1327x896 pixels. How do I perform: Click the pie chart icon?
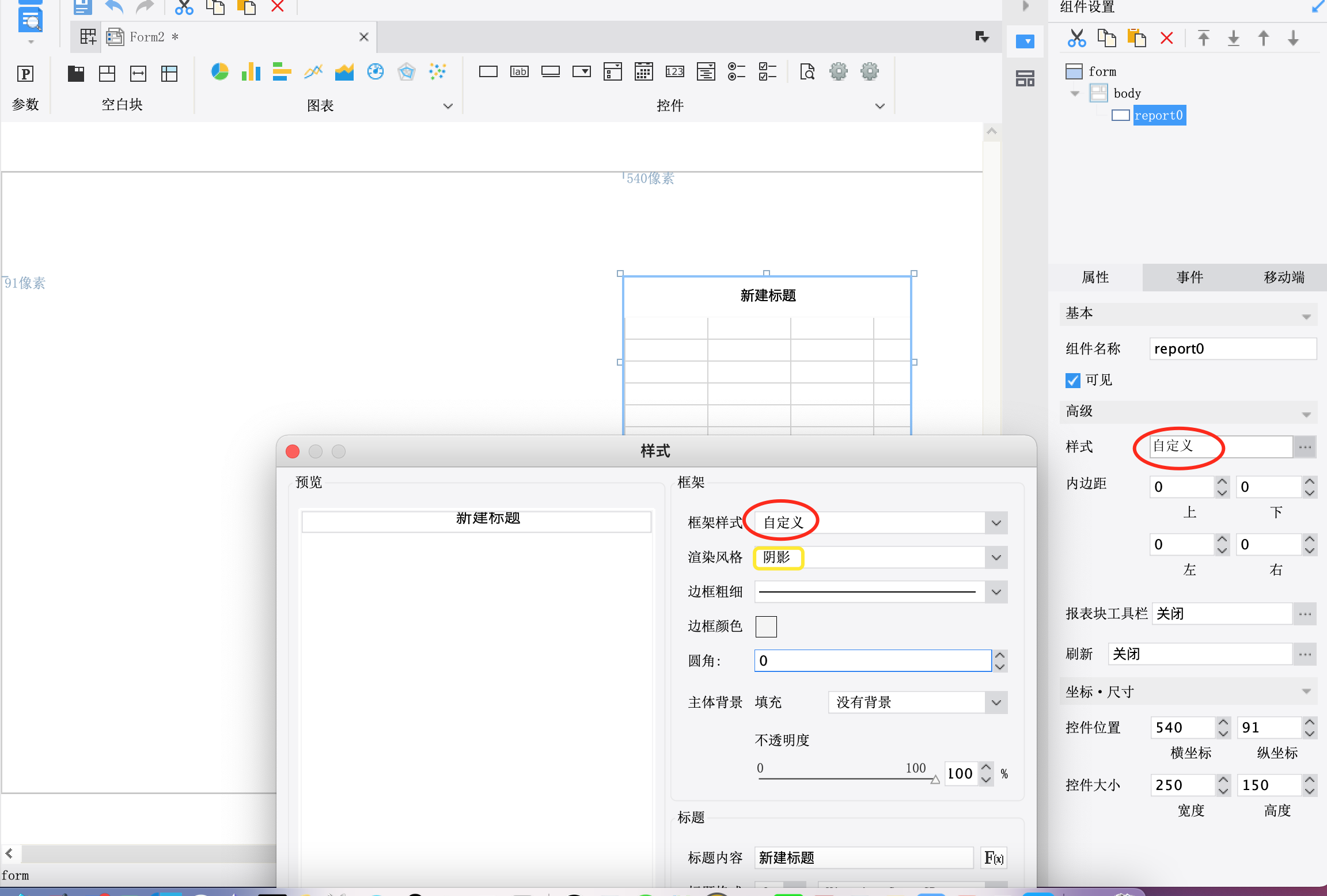(219, 72)
